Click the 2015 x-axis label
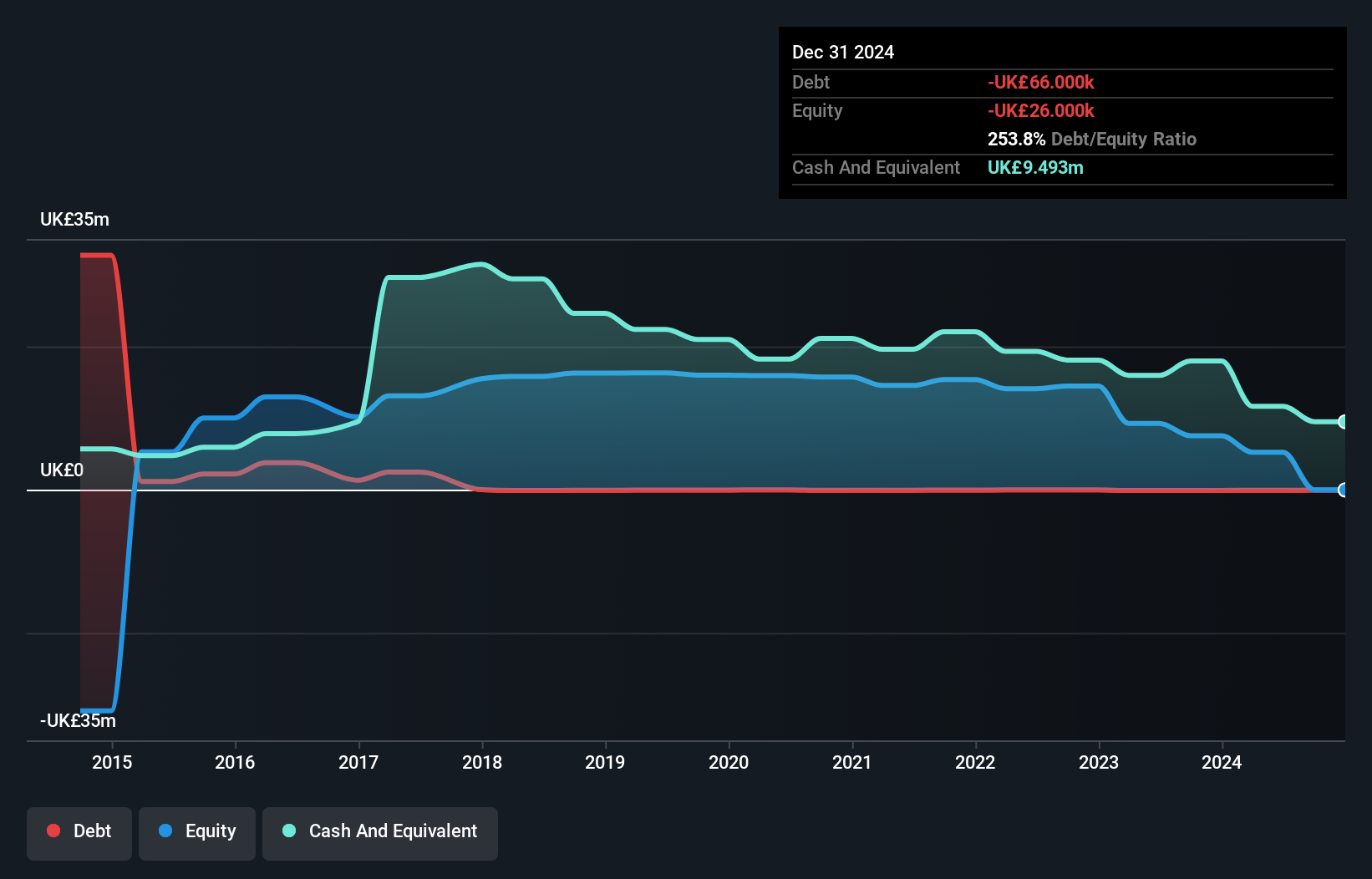This screenshot has width=1372, height=879. point(112,762)
